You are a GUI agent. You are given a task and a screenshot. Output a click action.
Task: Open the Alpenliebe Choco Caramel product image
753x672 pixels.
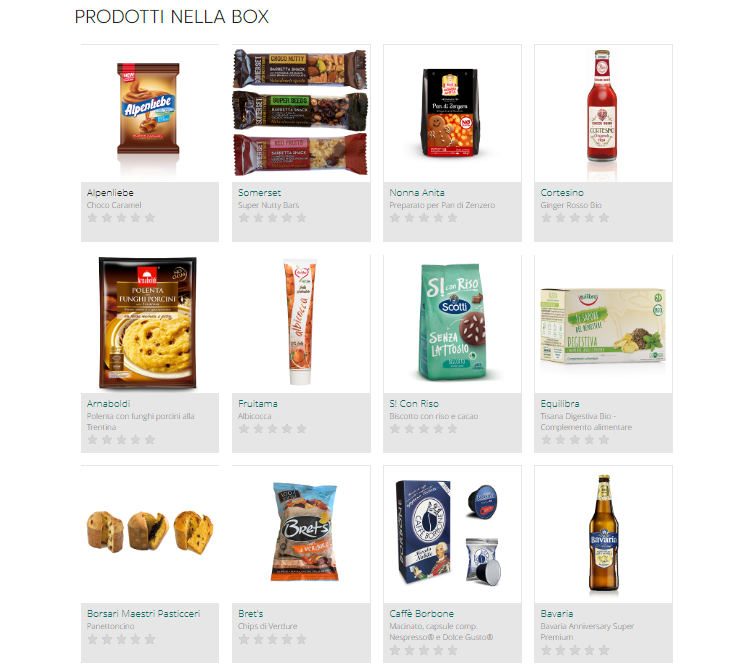(150, 113)
